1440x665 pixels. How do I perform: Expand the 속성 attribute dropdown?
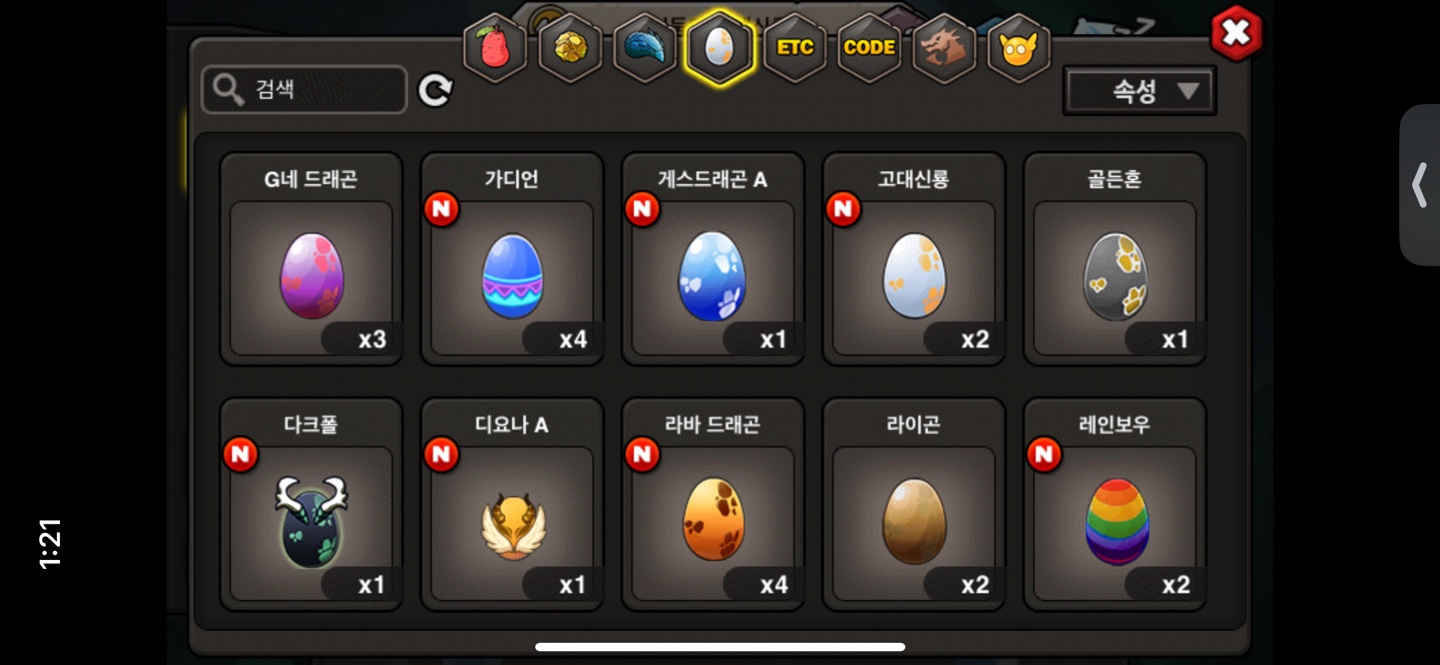1140,92
